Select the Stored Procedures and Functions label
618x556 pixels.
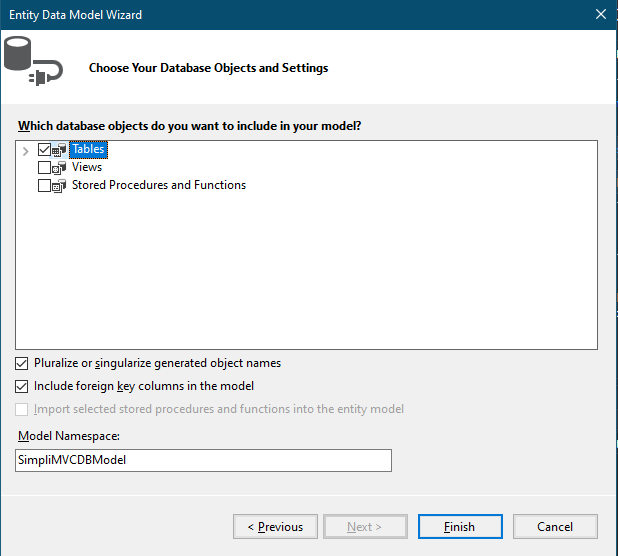[159, 185]
